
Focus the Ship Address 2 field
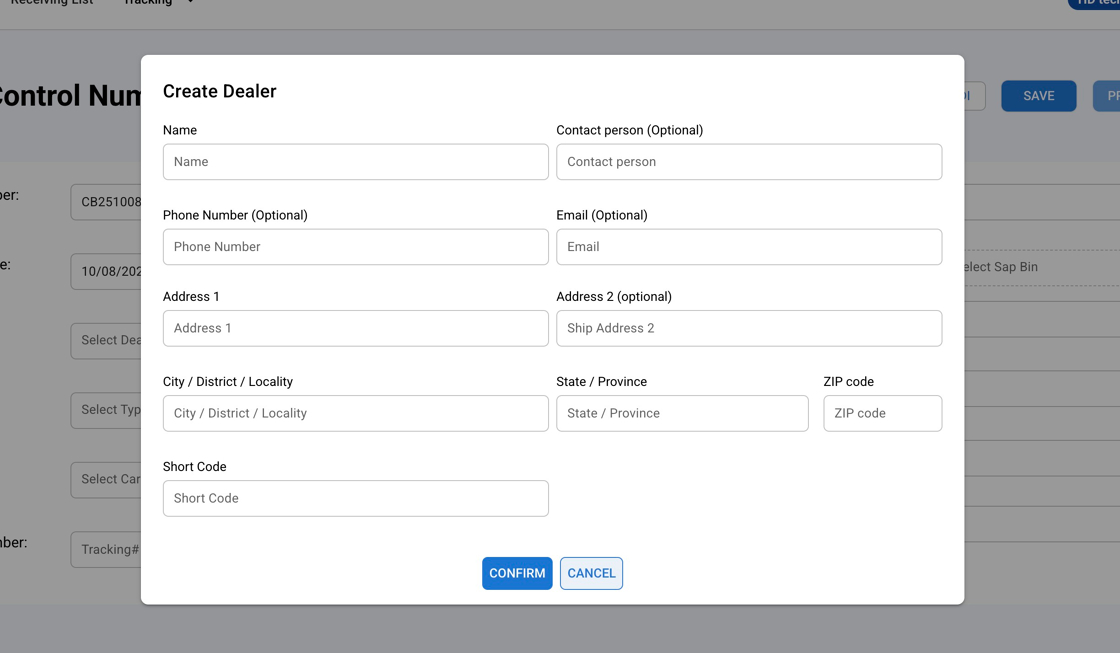[x=748, y=328]
